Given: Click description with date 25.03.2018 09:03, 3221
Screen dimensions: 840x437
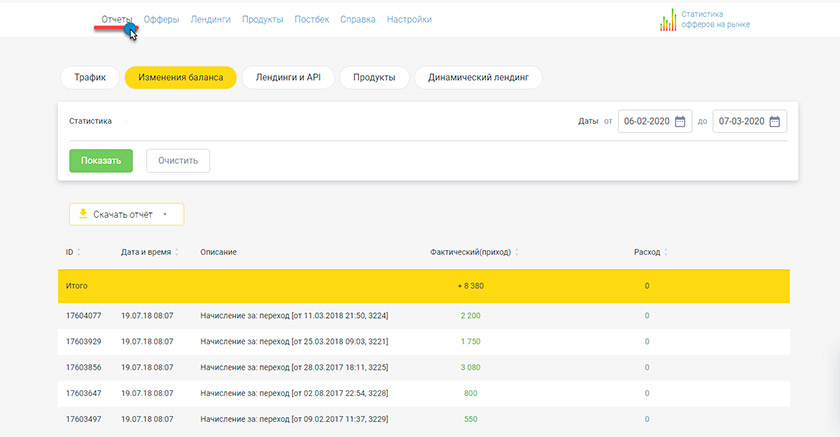Looking at the screenshot, I should tap(294, 342).
